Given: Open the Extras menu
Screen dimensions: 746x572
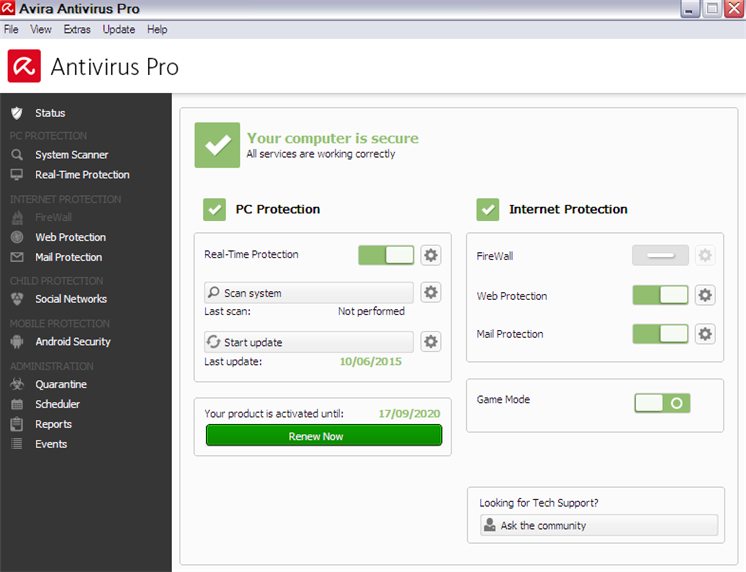Looking at the screenshot, I should coord(77,30).
